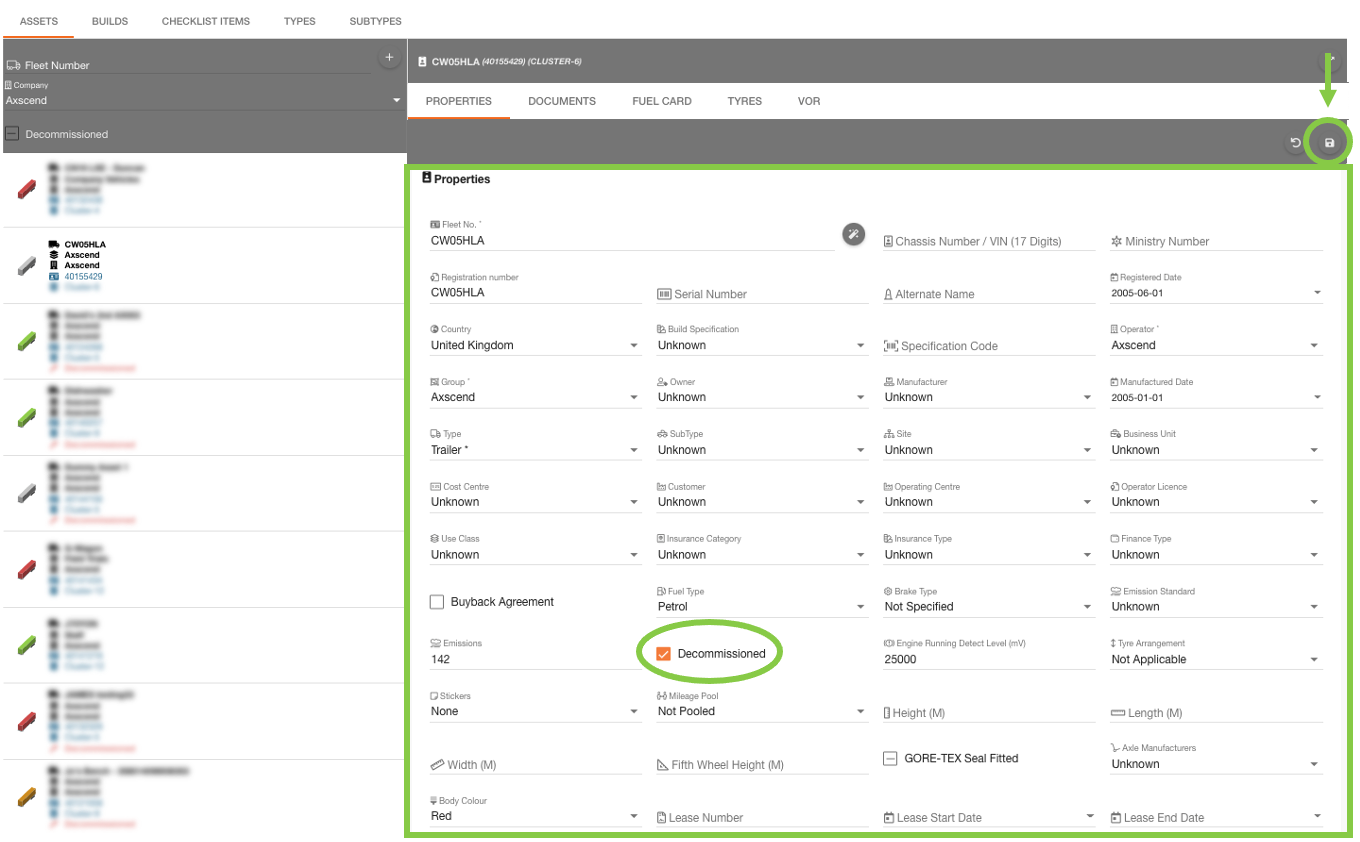Click the Chassis Number / VIN field
Image resolution: width=1360 pixels, height=842 pixels.
pos(988,241)
